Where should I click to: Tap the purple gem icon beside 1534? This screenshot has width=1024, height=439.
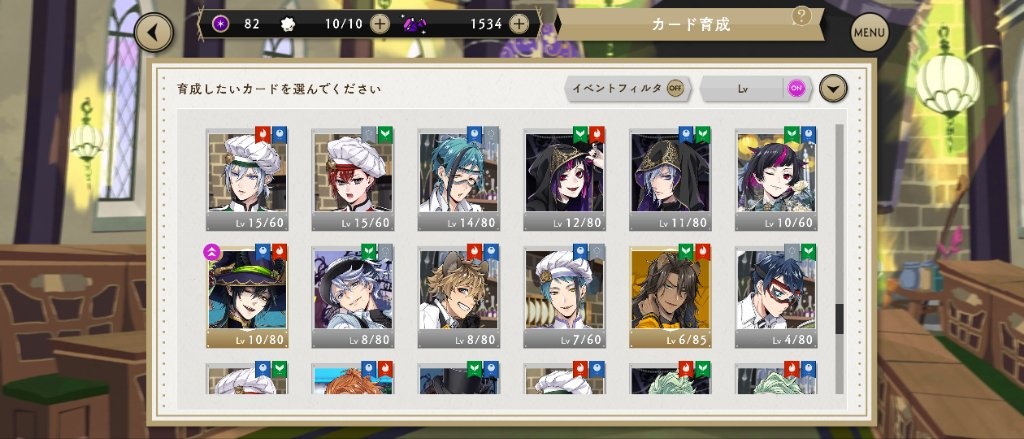415,24
